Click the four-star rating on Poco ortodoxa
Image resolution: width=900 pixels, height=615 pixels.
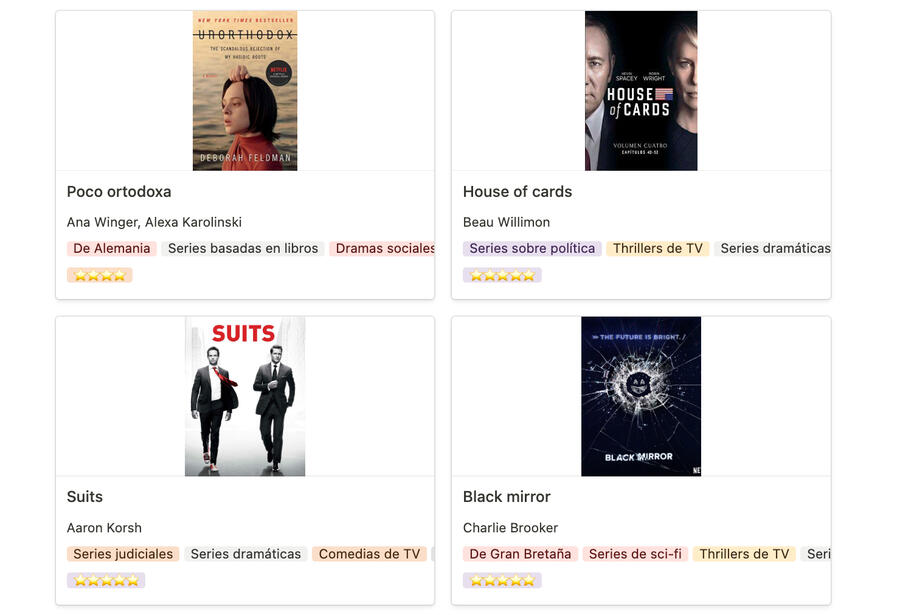coord(100,276)
